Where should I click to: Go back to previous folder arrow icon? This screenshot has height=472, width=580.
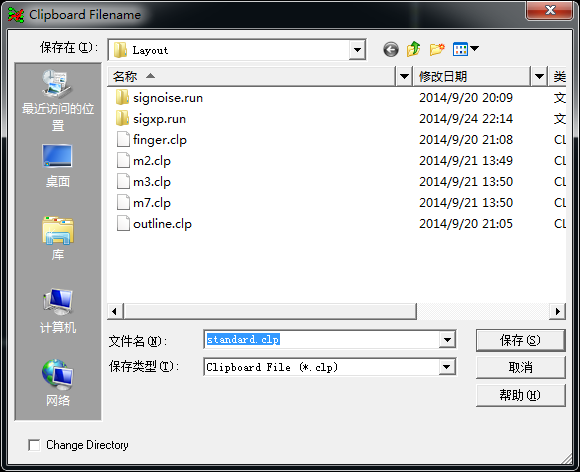[x=391, y=49]
